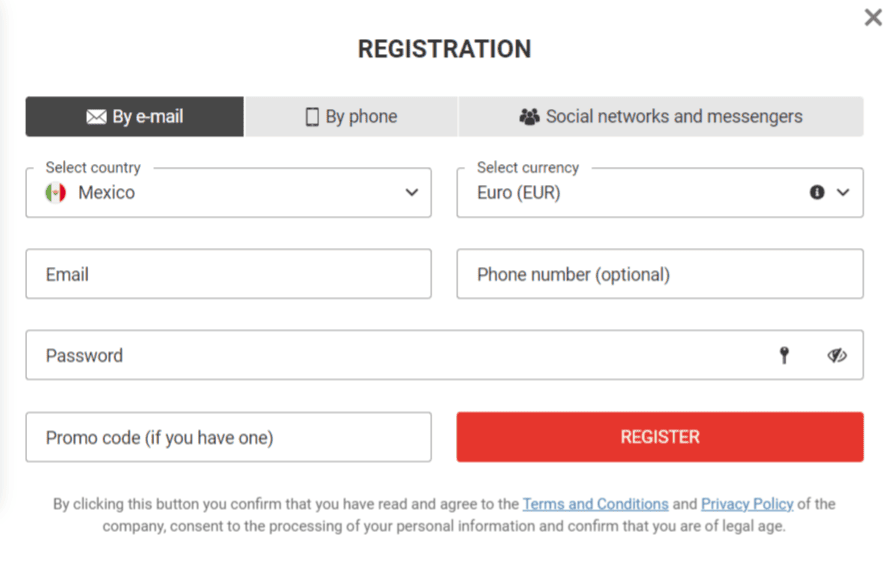Click the key icon in the password field
Image resolution: width=887 pixels, height=576 pixels.
point(784,355)
